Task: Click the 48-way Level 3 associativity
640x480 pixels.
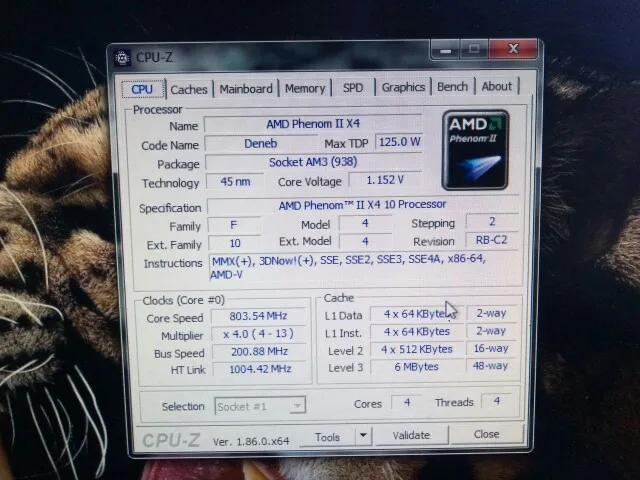Action: [x=491, y=366]
